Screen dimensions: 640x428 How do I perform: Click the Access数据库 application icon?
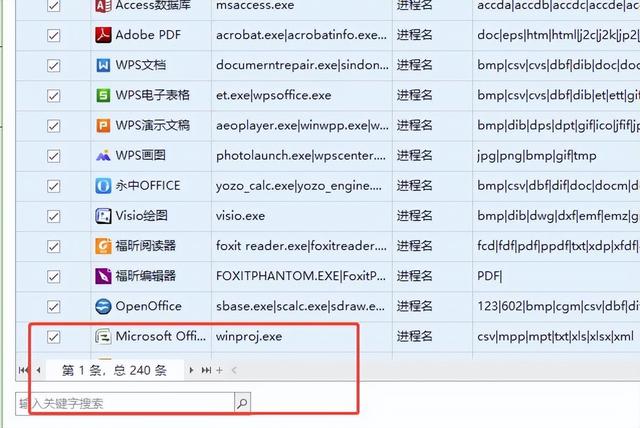[103, 5]
